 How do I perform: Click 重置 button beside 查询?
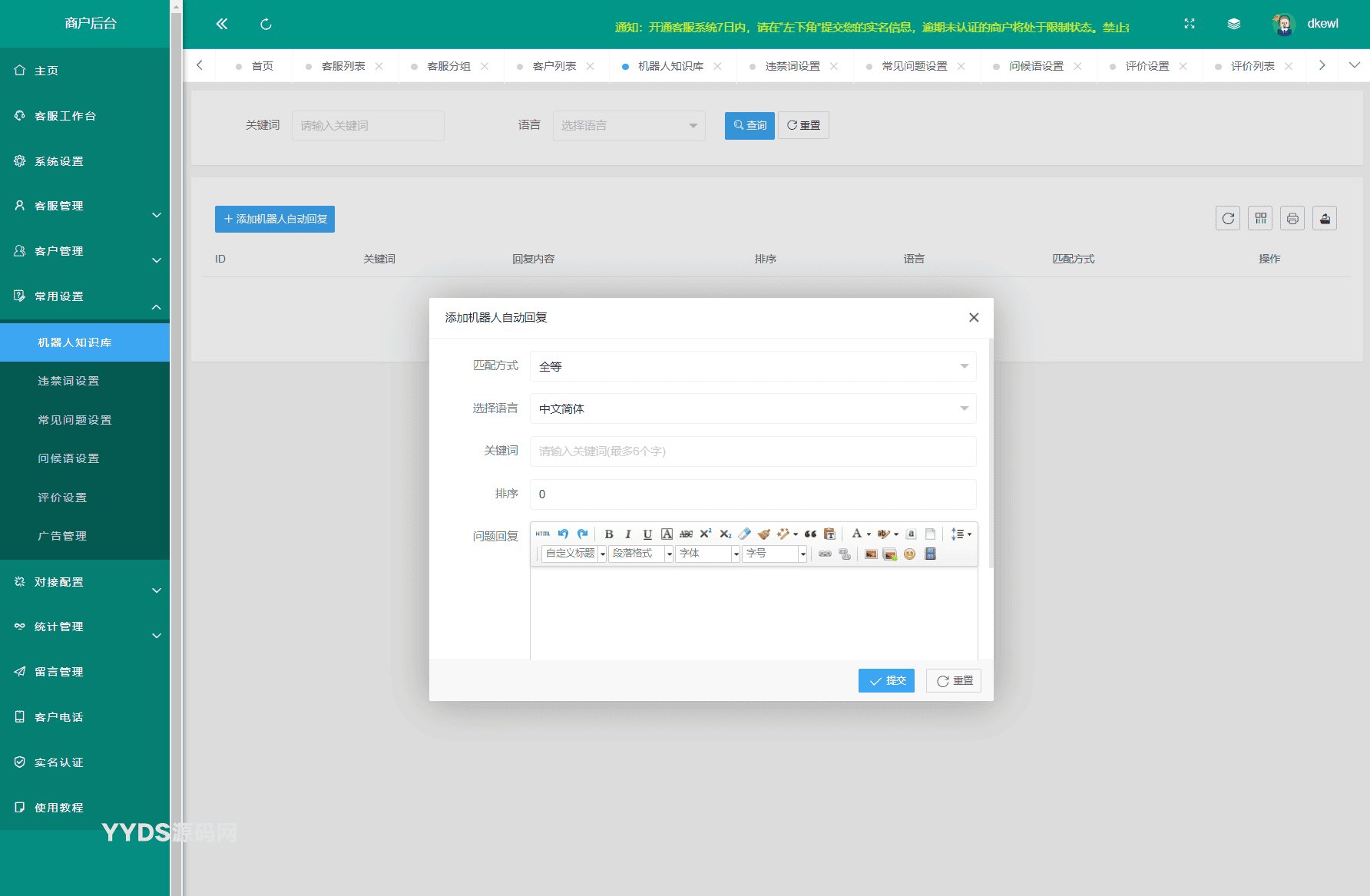tap(803, 125)
